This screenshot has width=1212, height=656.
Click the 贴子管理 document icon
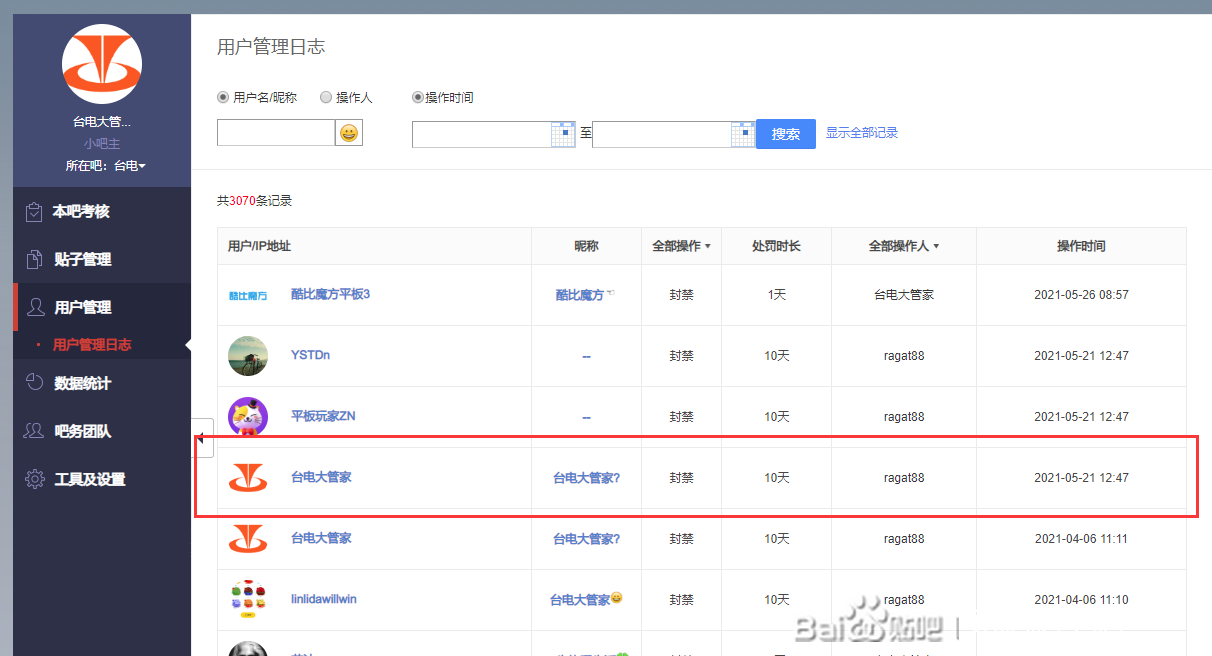pyautogui.click(x=35, y=259)
